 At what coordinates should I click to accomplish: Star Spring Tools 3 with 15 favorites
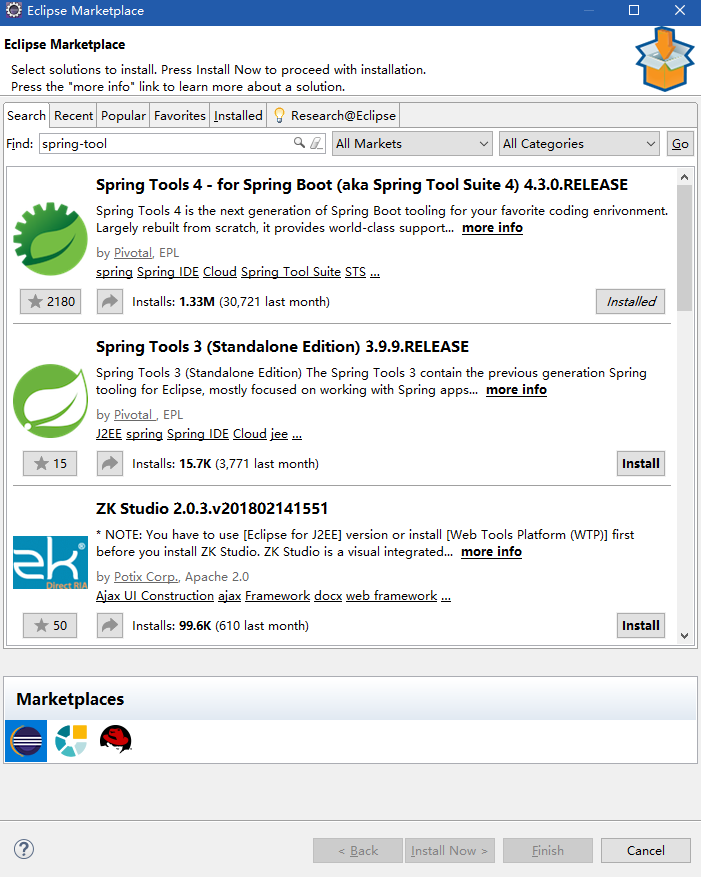50,464
